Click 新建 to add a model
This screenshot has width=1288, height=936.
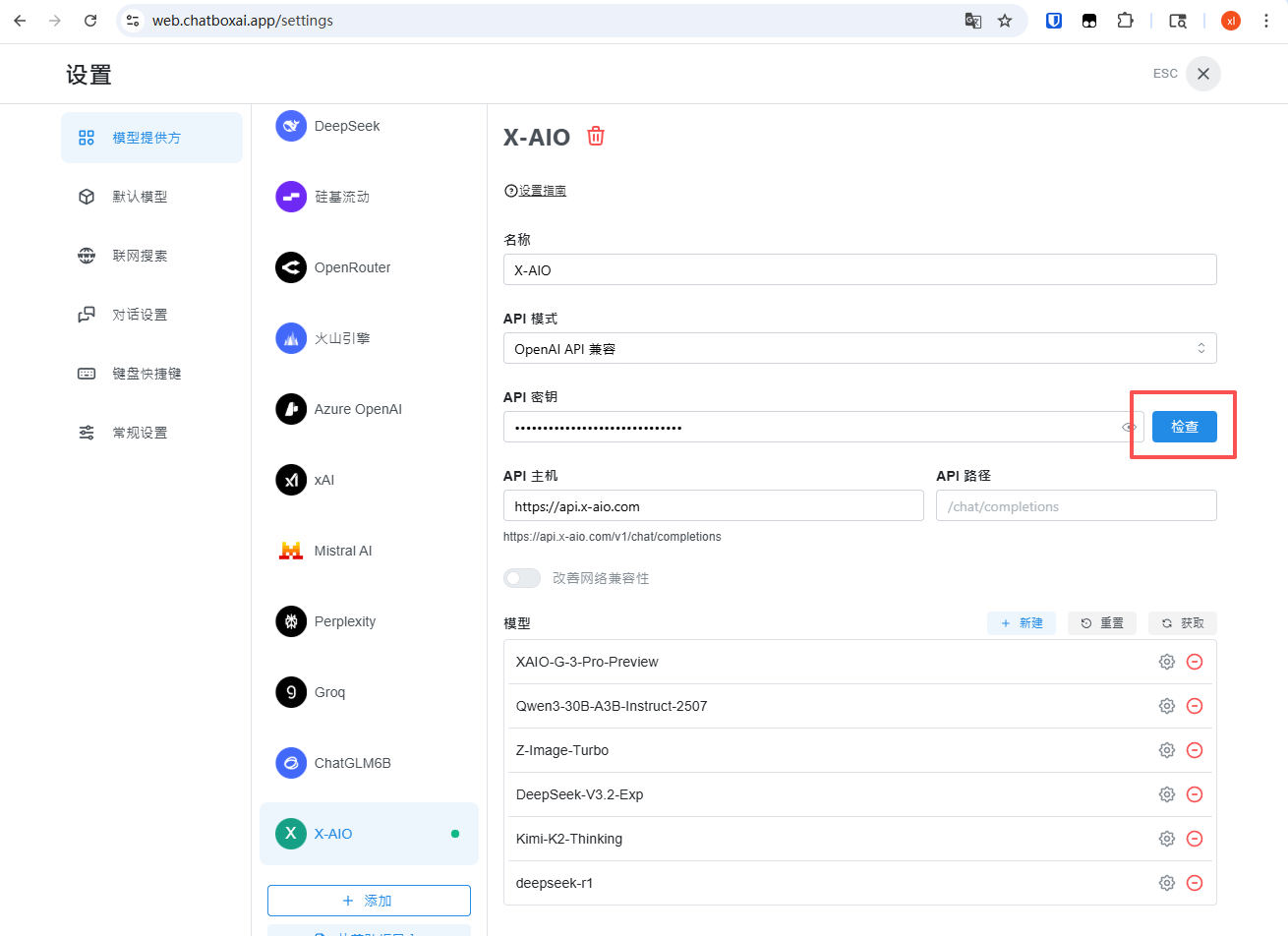(x=1022, y=623)
